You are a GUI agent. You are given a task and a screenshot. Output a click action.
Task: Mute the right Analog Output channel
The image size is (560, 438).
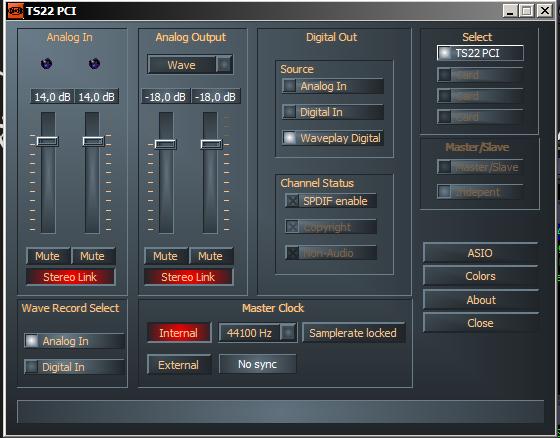coord(211,256)
